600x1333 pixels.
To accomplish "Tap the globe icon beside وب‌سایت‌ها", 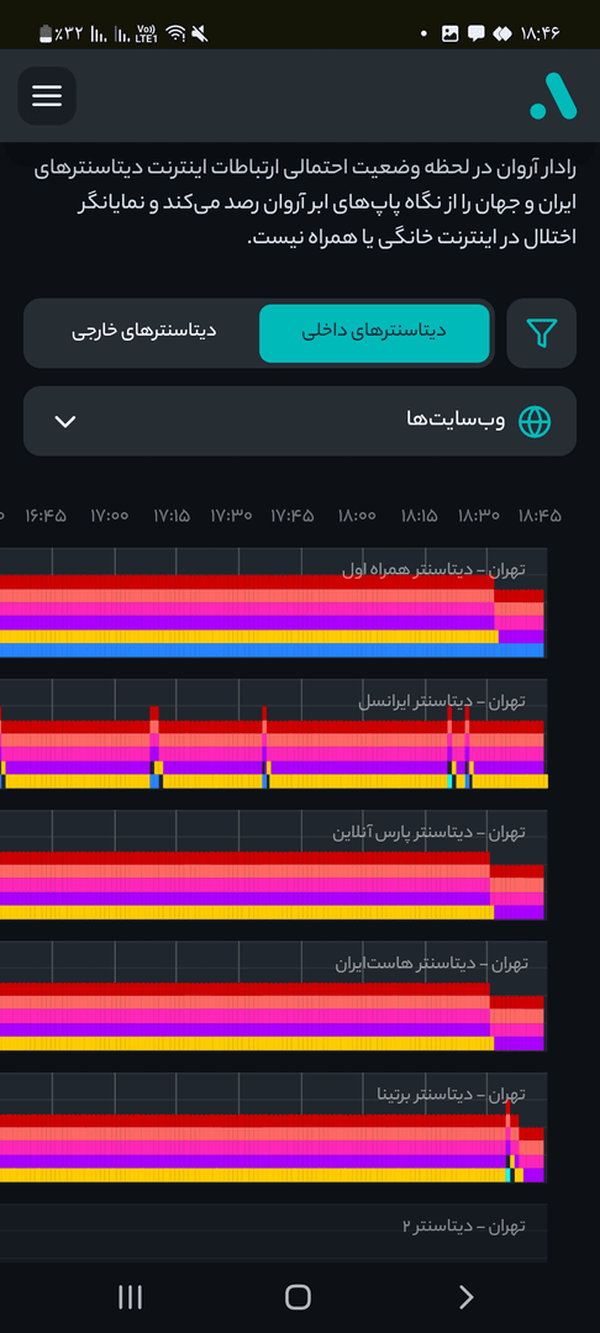I will coord(535,421).
